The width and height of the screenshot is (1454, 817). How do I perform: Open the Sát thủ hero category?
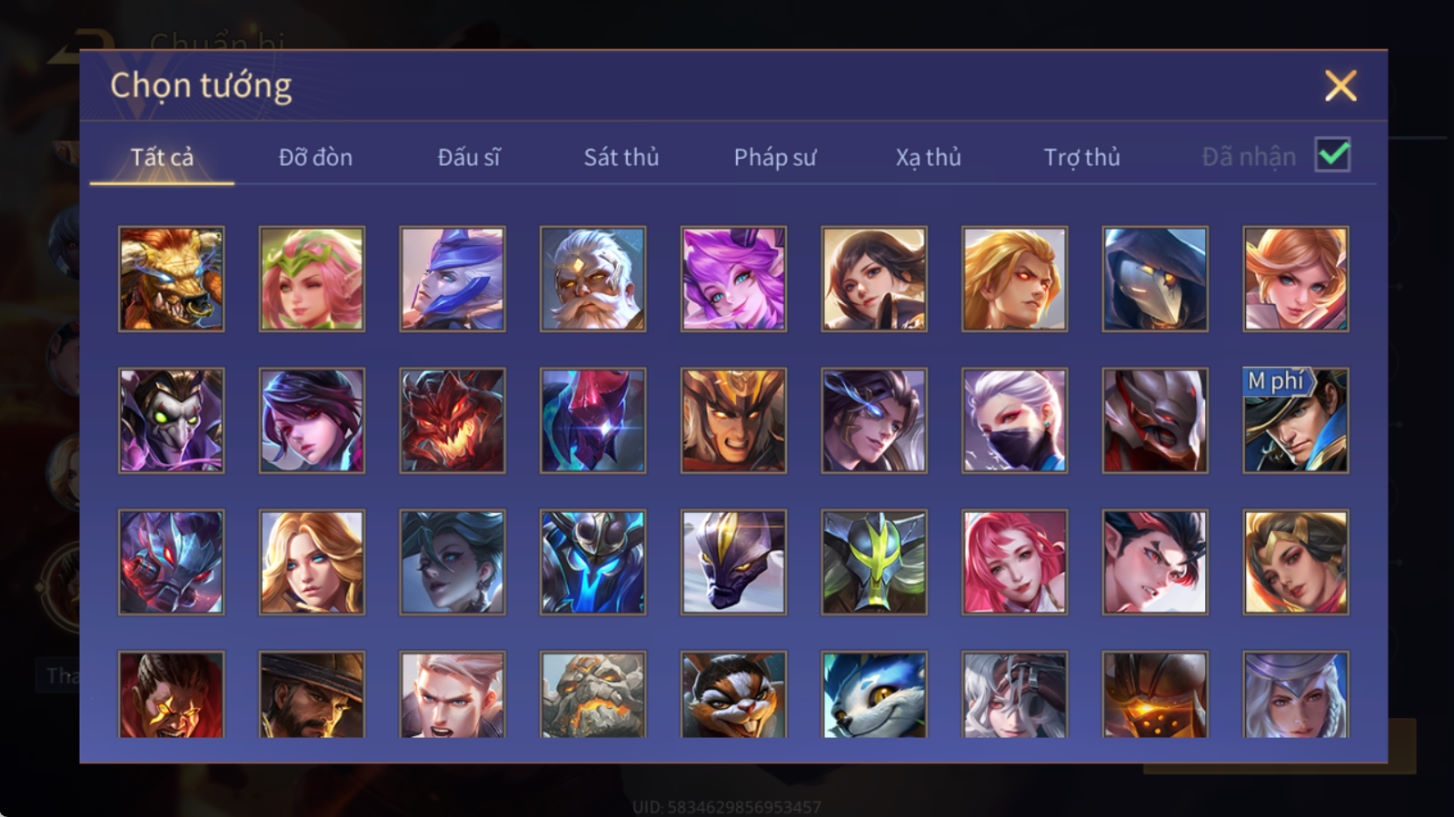point(621,157)
